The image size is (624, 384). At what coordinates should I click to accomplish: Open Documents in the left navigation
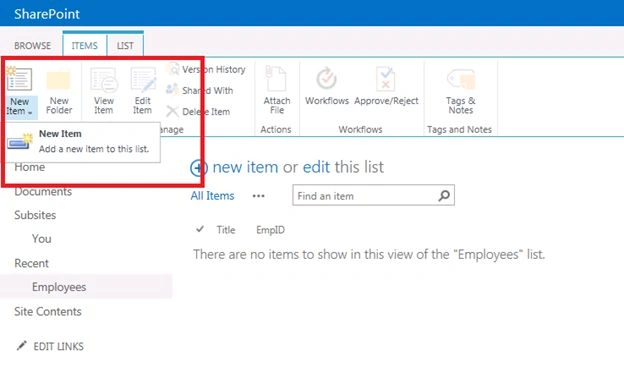point(43,191)
